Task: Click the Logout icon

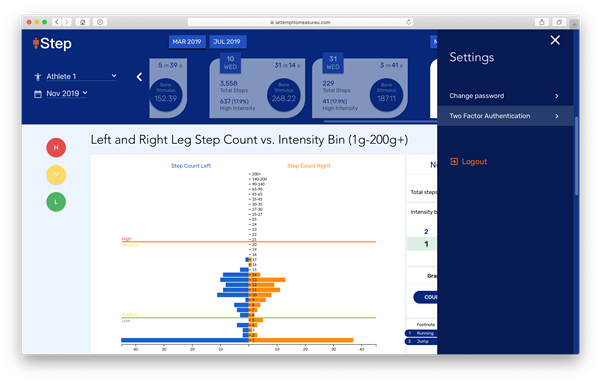Action: (454, 161)
